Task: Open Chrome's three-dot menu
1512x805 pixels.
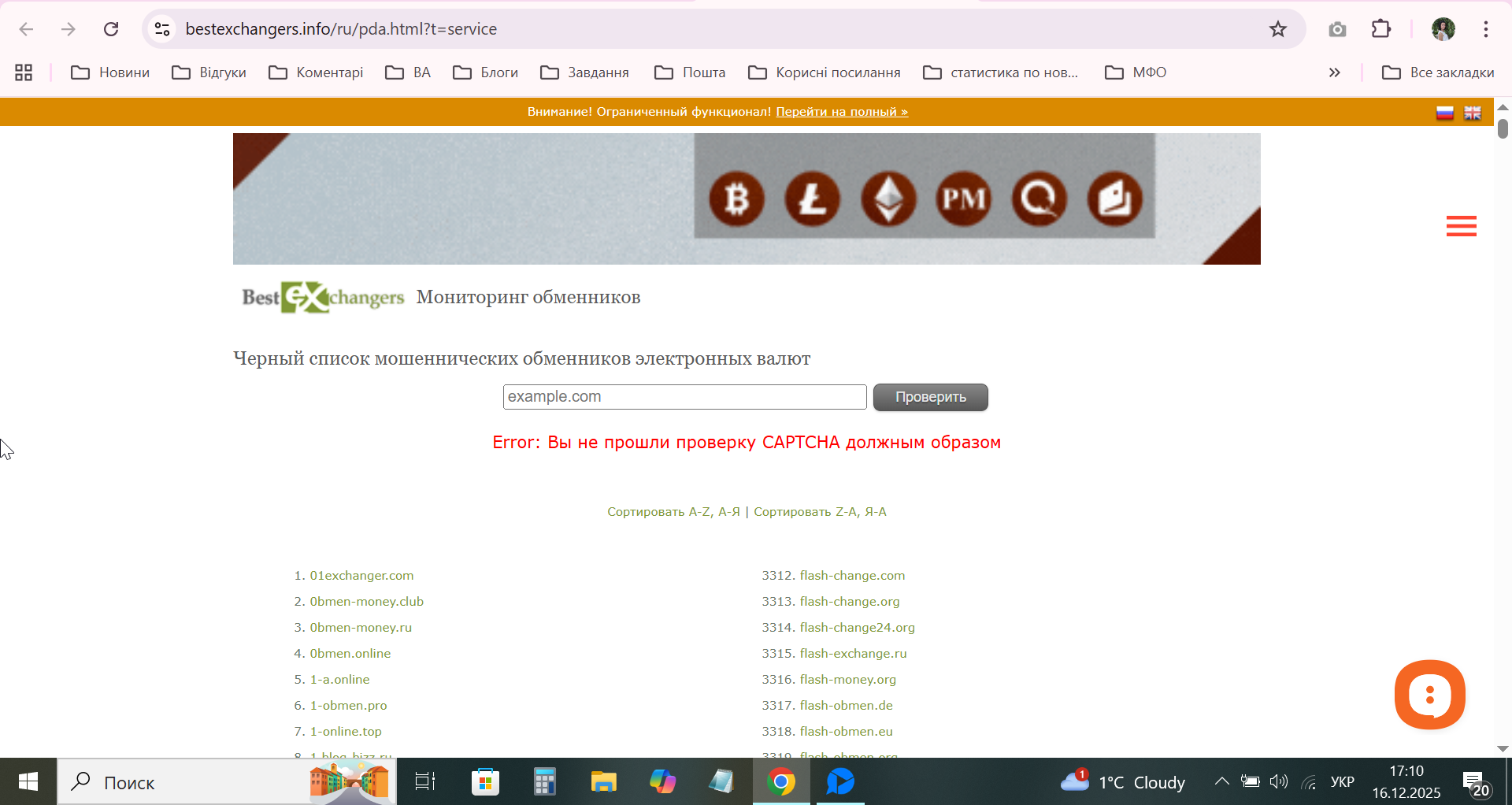Action: (x=1486, y=29)
